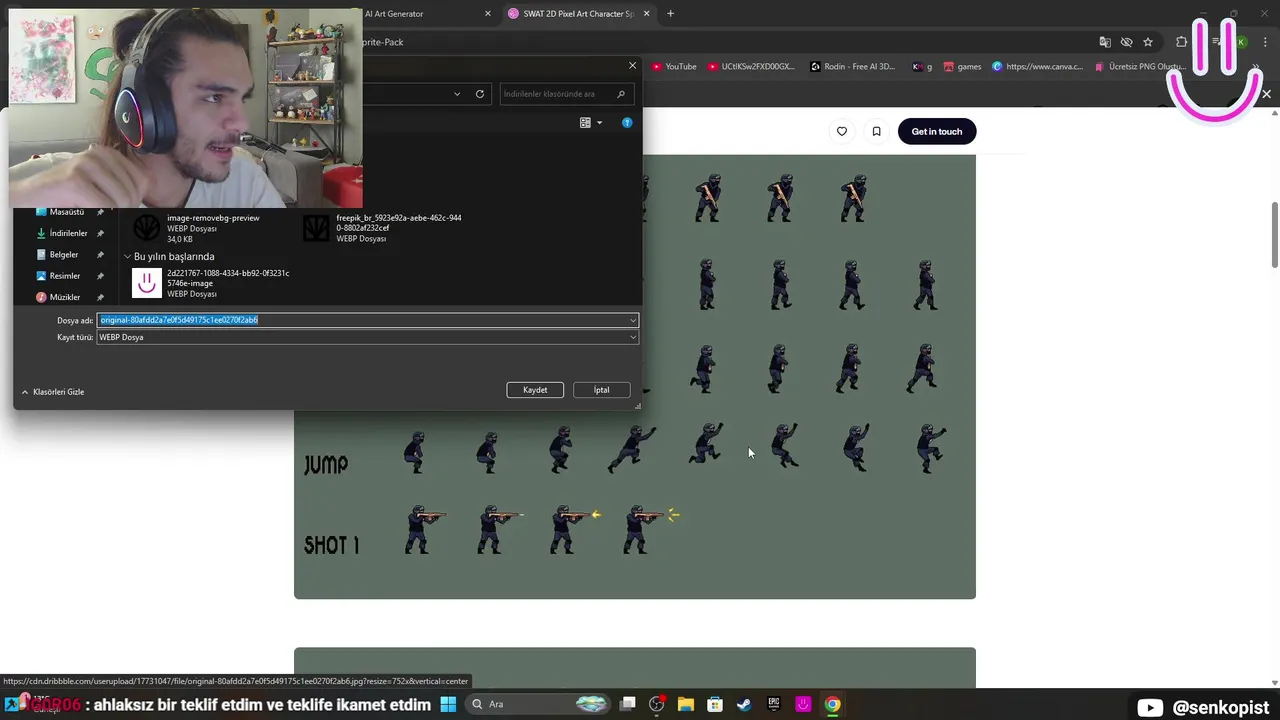Bookmark this page with star icon
This screenshot has height=720, width=1280.
click(x=1148, y=42)
